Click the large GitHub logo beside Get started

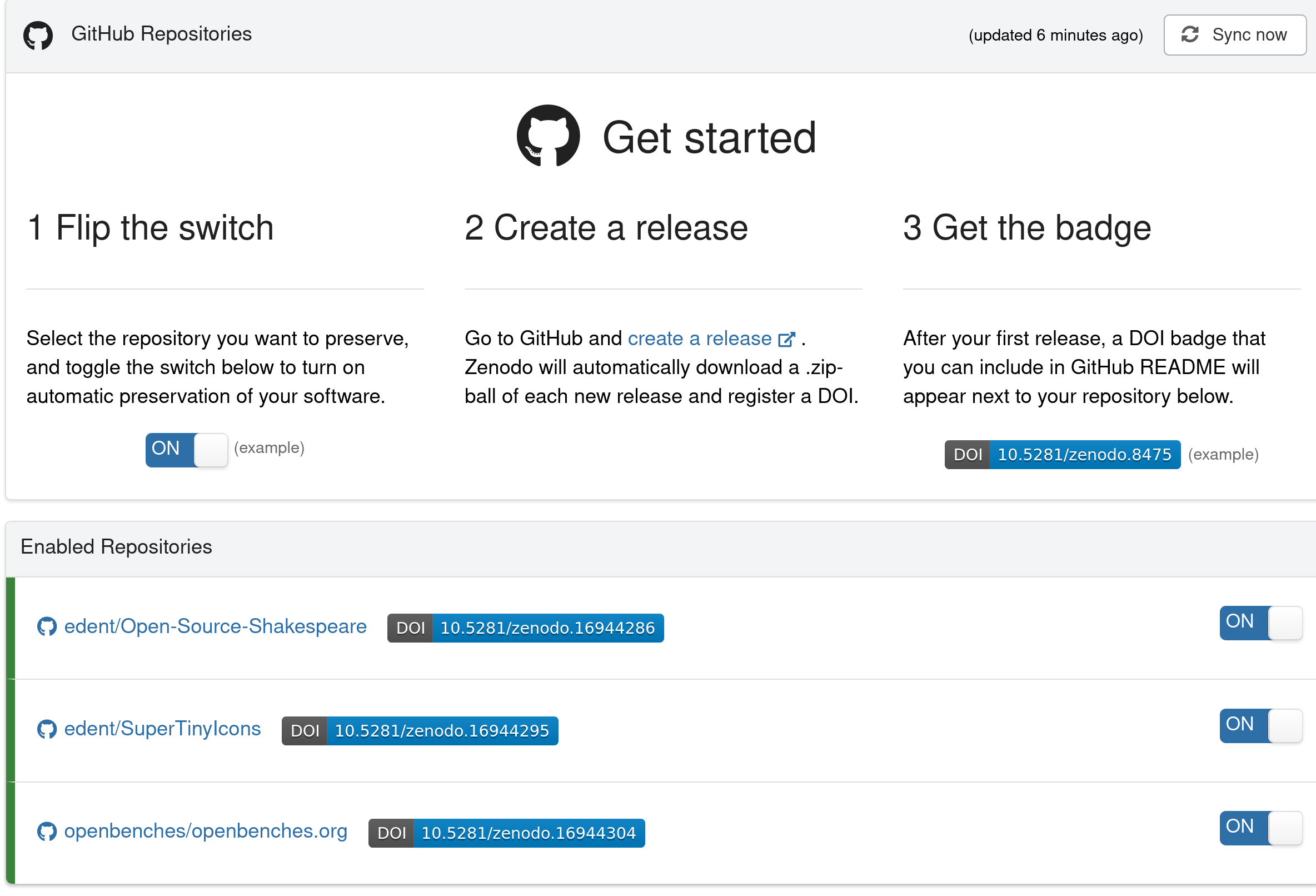(x=547, y=136)
